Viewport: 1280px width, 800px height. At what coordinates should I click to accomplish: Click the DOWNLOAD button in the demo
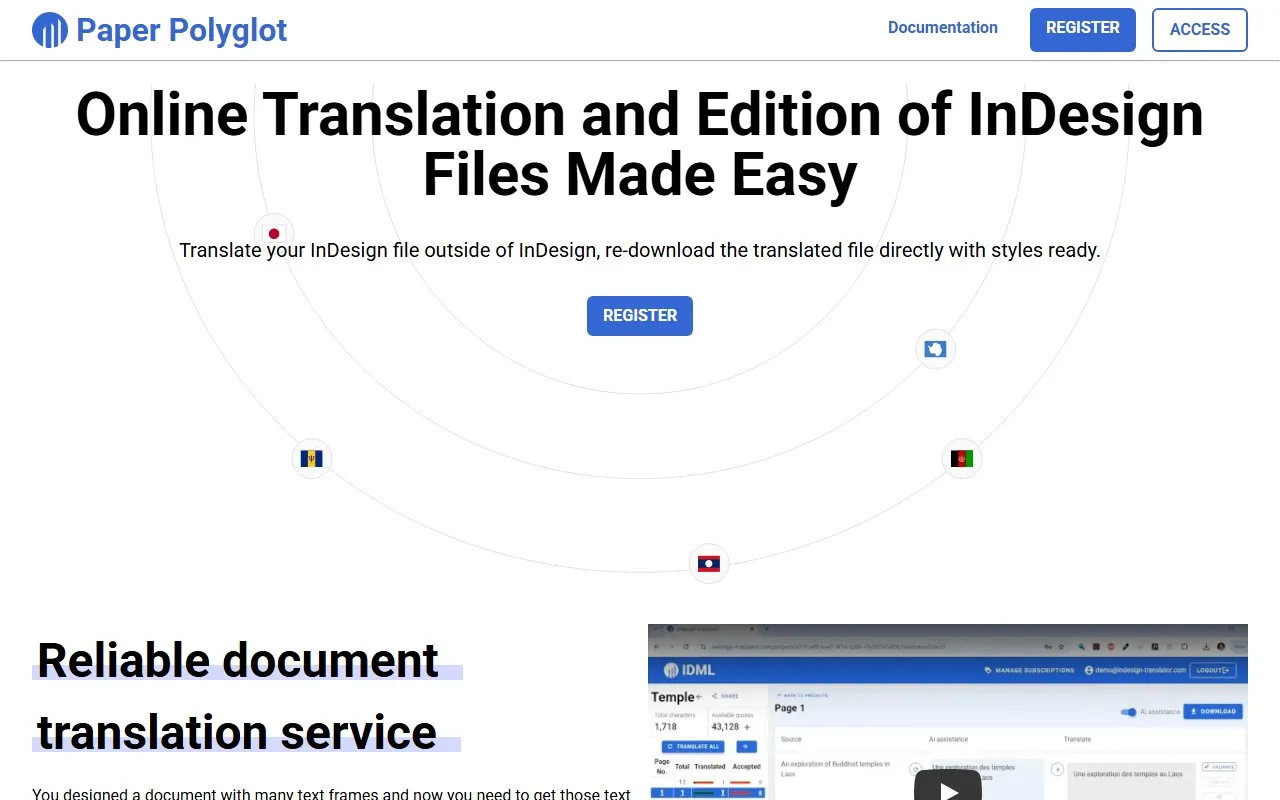click(x=1213, y=711)
